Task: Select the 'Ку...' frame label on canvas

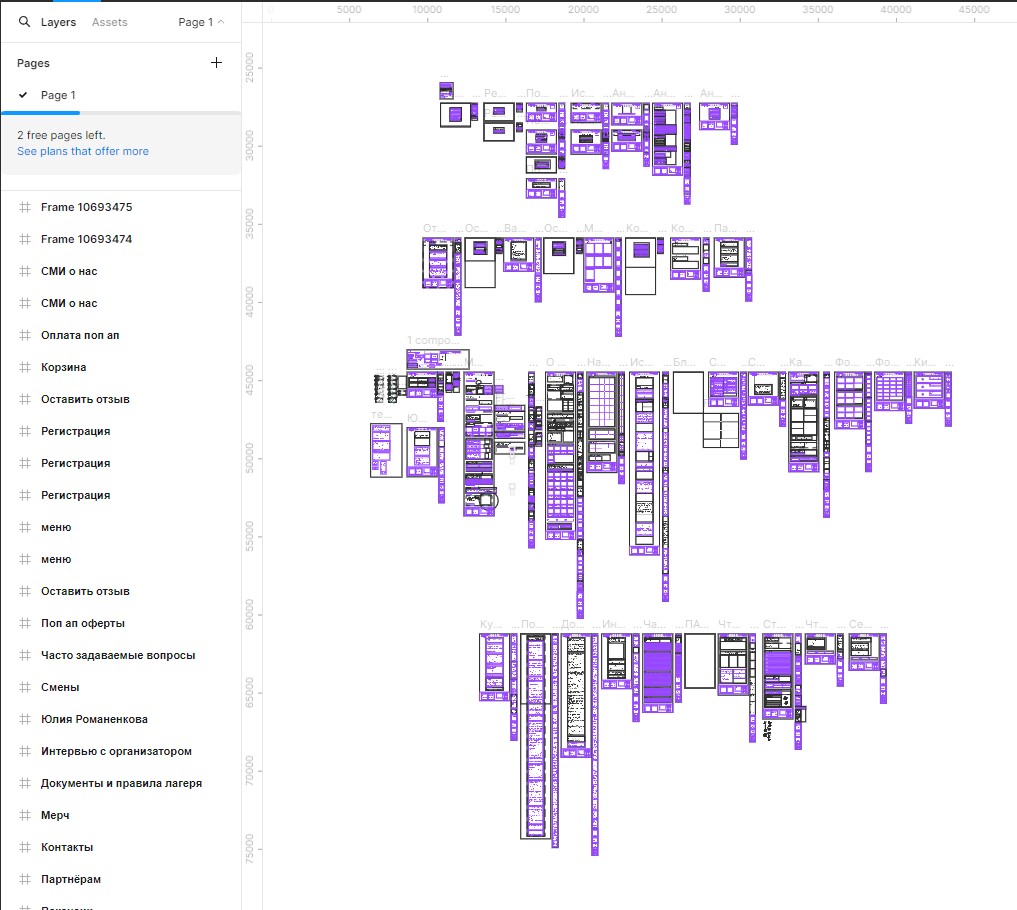Action: [490, 624]
